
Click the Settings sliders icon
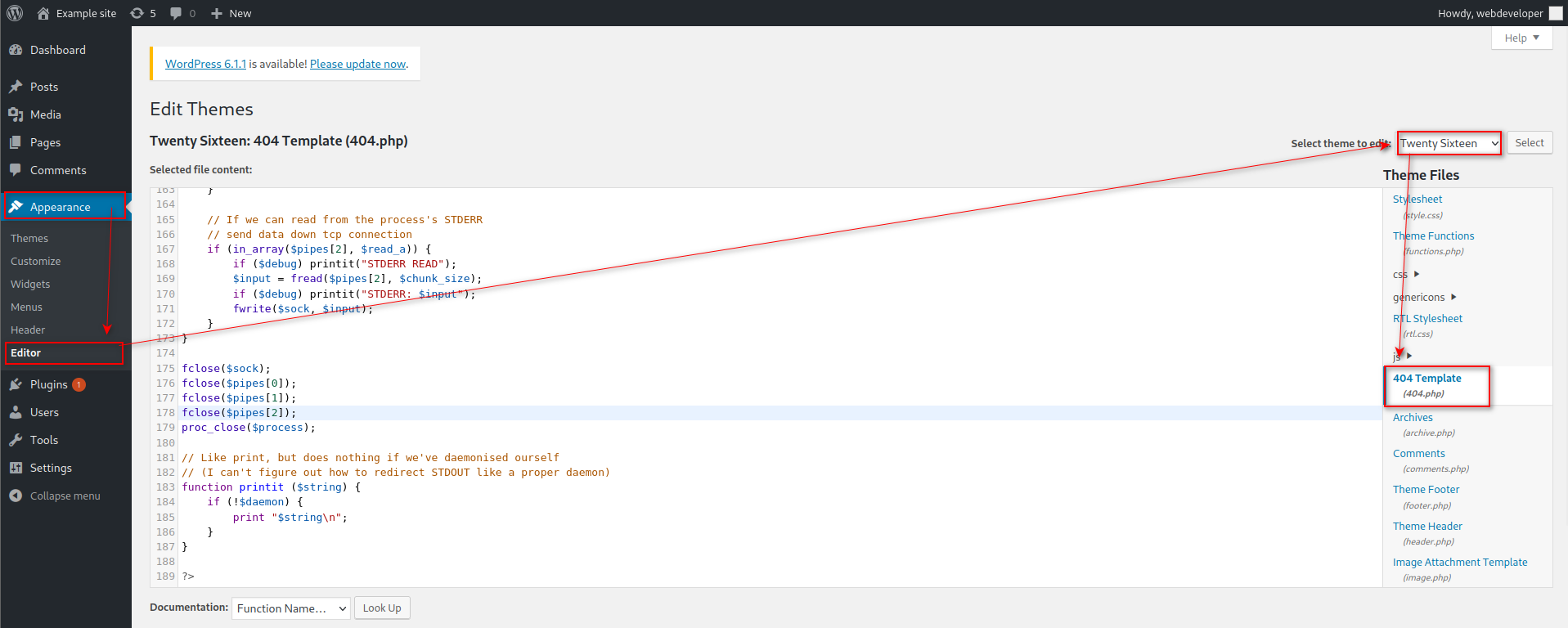(x=16, y=468)
